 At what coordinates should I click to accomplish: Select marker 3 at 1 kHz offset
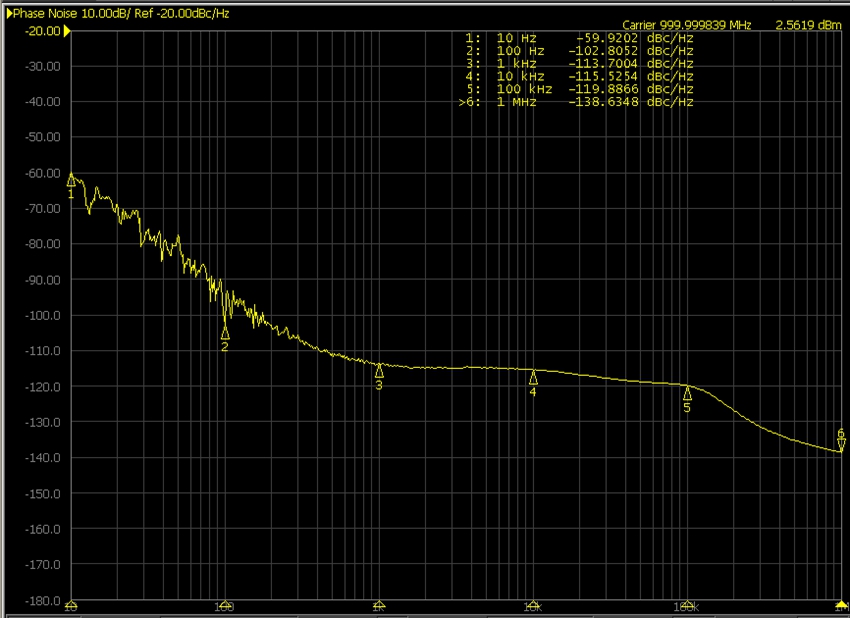tap(379, 371)
